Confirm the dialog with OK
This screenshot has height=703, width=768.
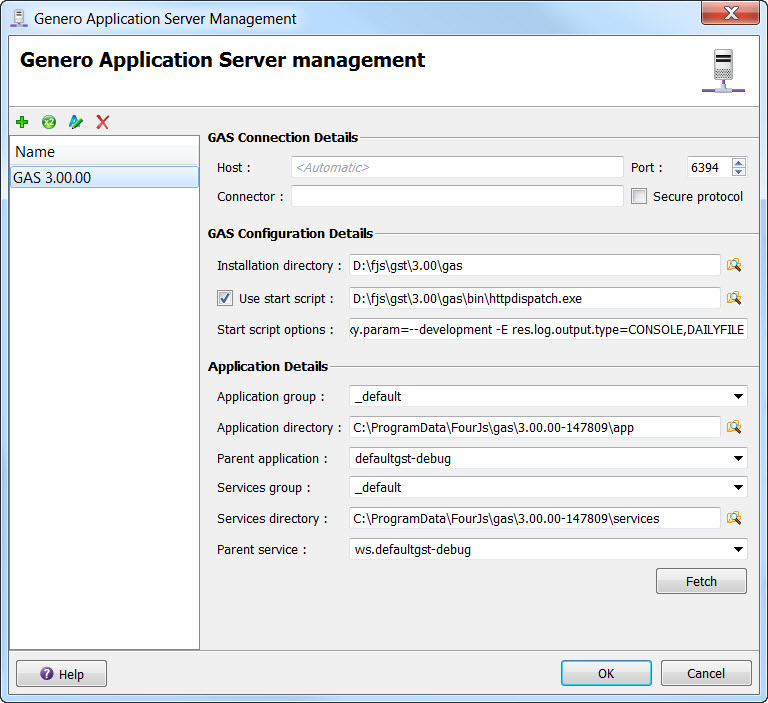tap(606, 674)
